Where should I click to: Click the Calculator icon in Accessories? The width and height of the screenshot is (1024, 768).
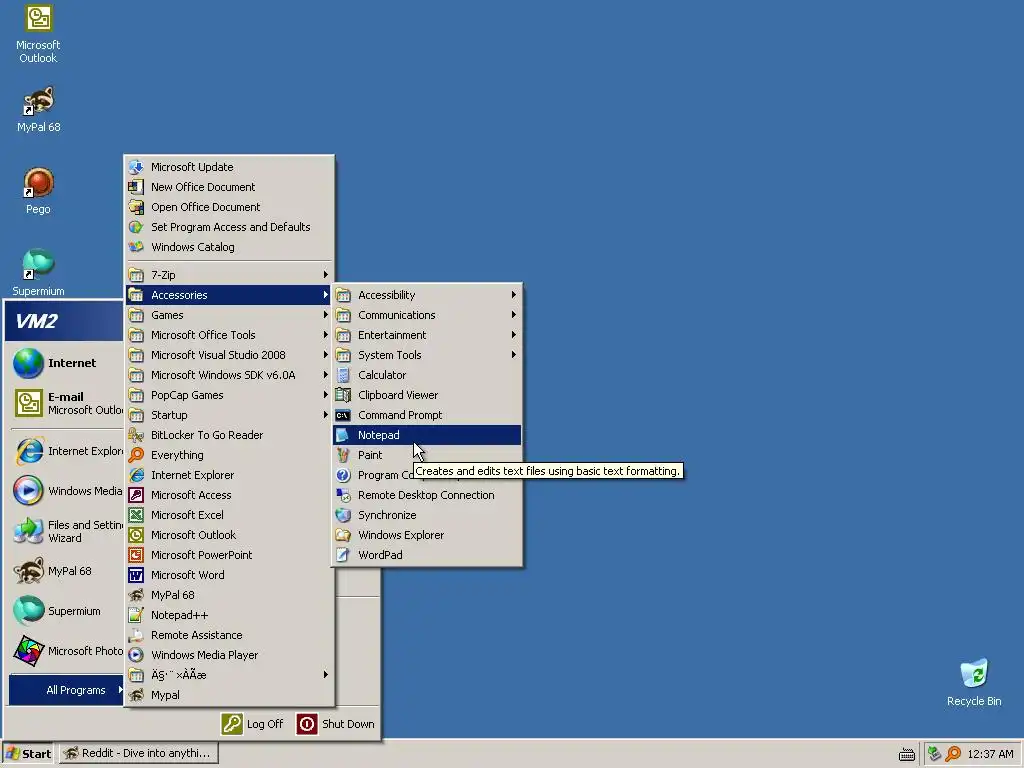[x=343, y=375]
